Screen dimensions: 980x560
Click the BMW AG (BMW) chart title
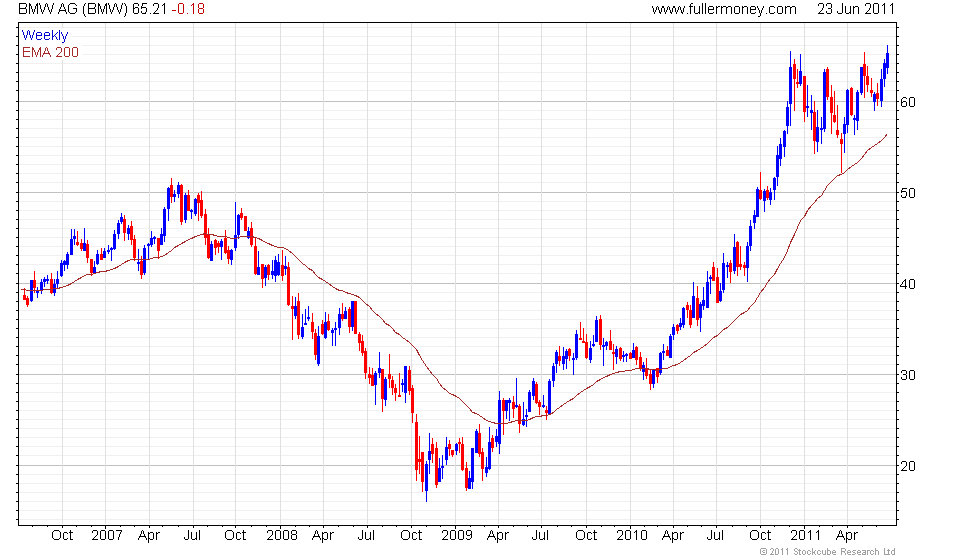coord(73,9)
